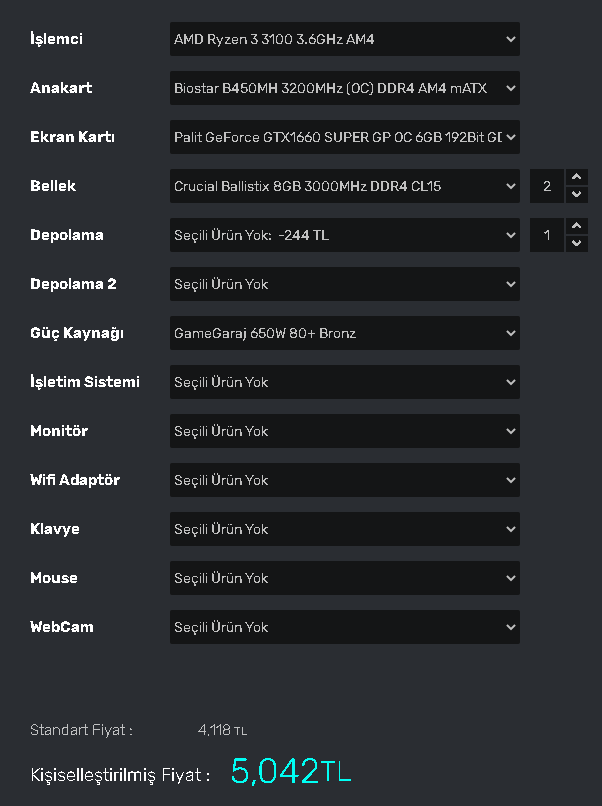Open the İşlemci processor dropdown

[x=344, y=39]
